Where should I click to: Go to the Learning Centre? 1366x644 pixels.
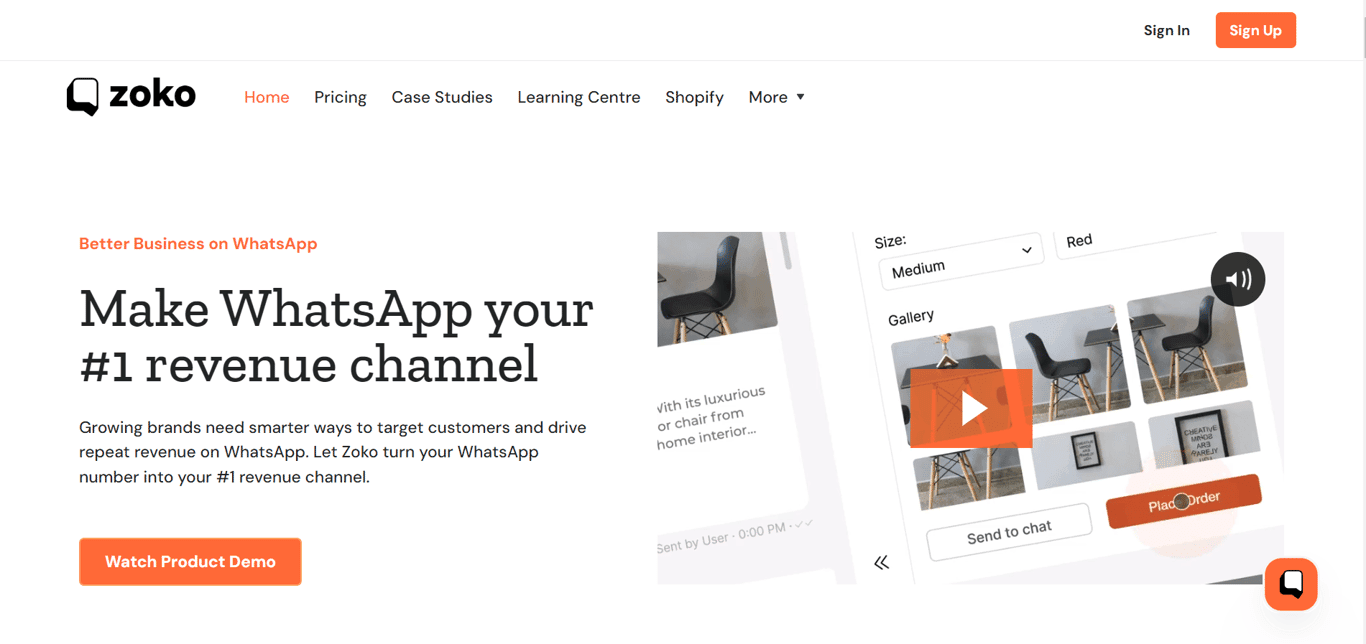[x=578, y=96]
